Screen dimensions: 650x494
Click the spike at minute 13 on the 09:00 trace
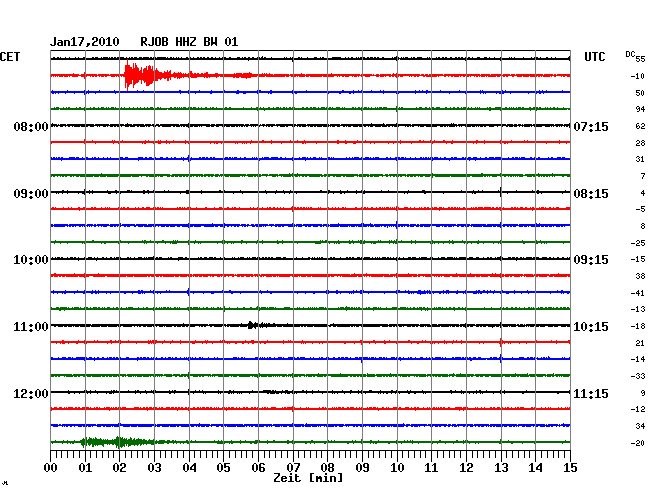tap(501, 192)
